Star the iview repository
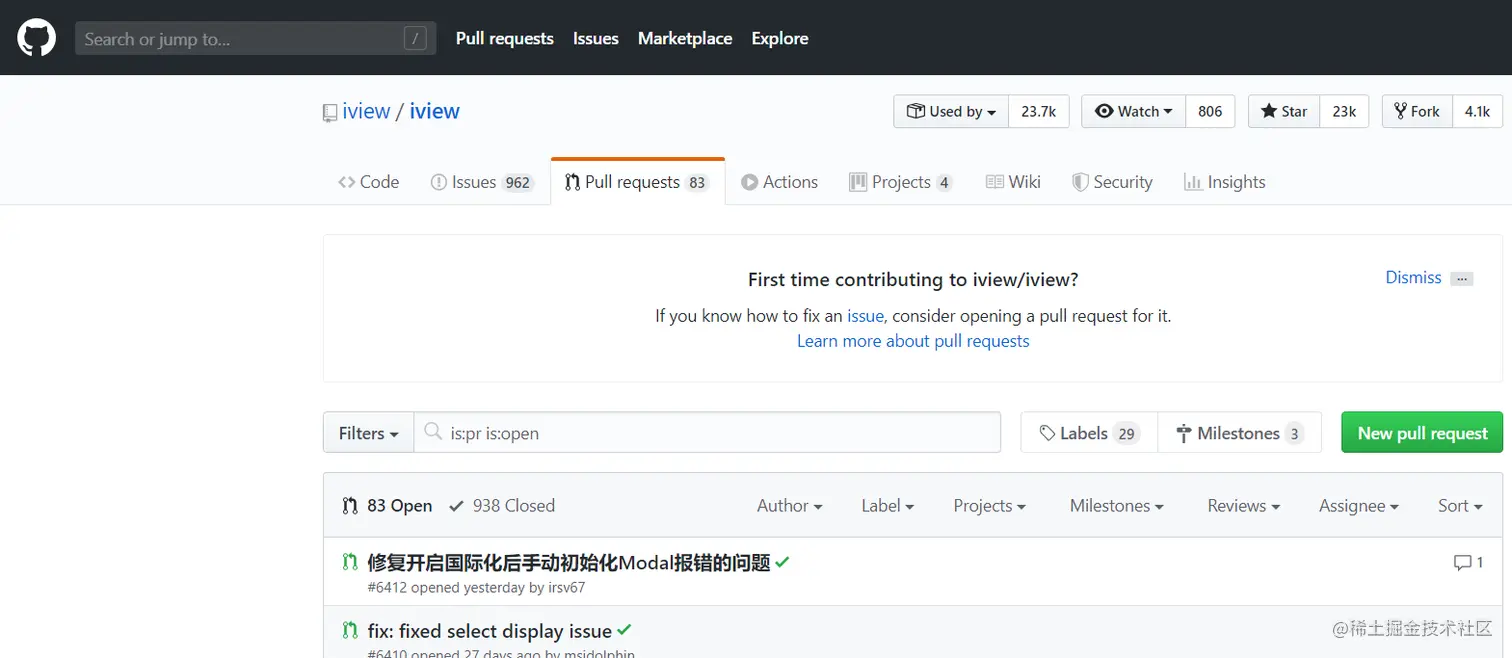Screen dimensions: 1512x658 (x=1284, y=111)
